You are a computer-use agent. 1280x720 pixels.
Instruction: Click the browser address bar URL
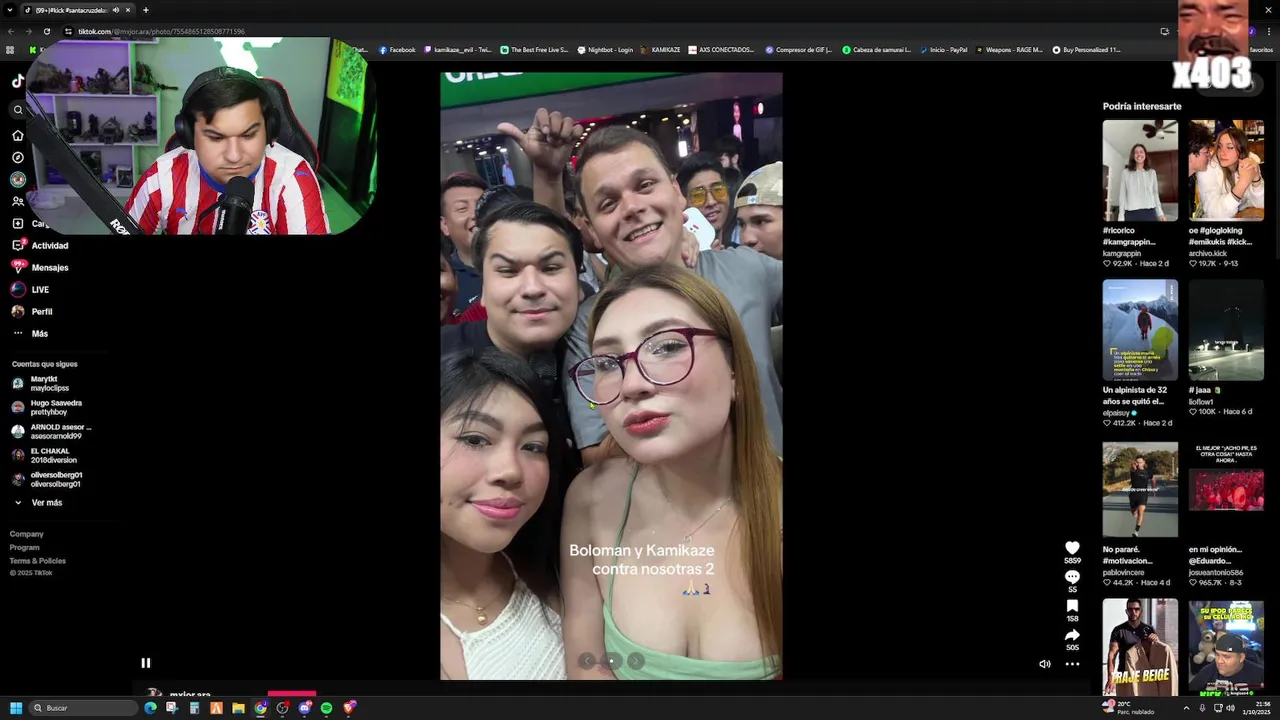(161, 31)
